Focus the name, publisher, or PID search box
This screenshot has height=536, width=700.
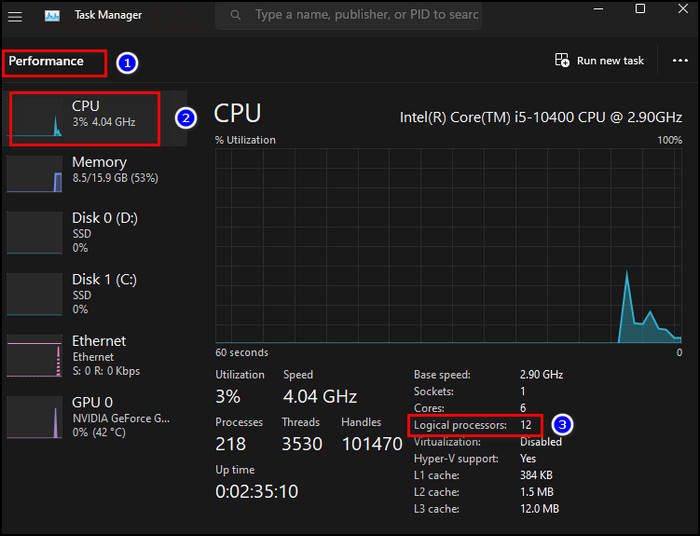348,15
